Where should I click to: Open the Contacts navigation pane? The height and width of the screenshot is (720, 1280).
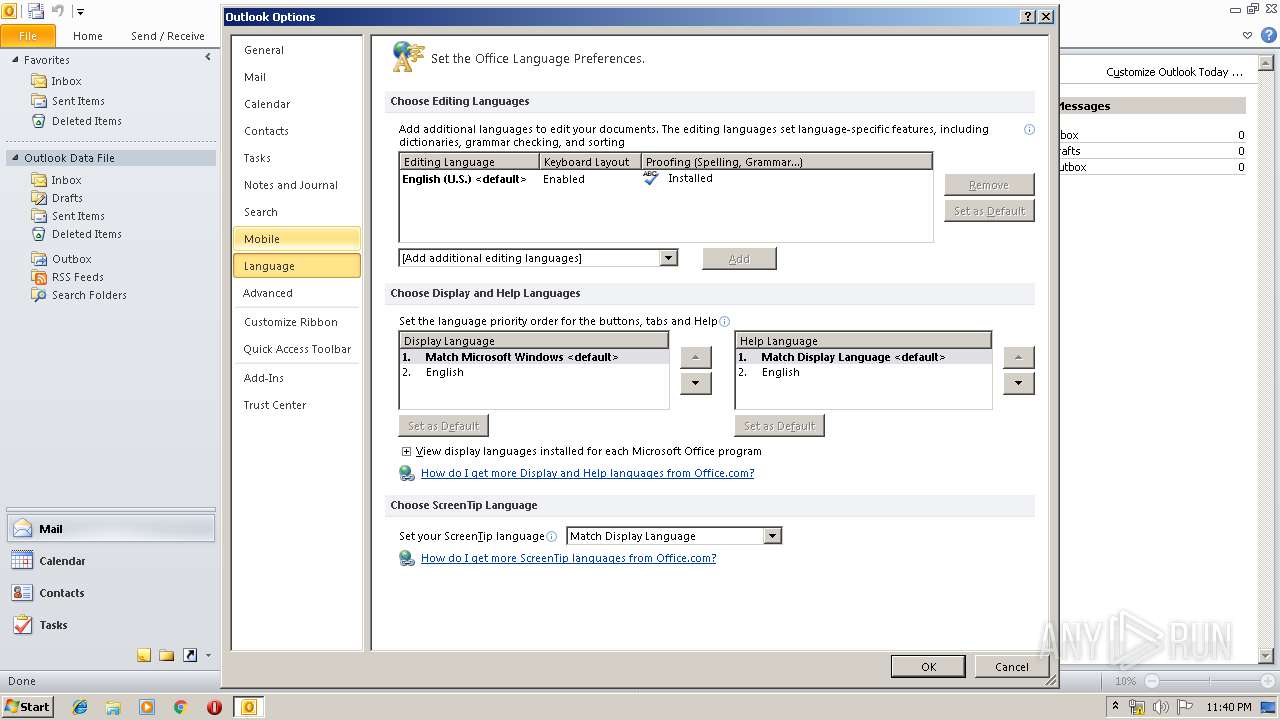110,593
